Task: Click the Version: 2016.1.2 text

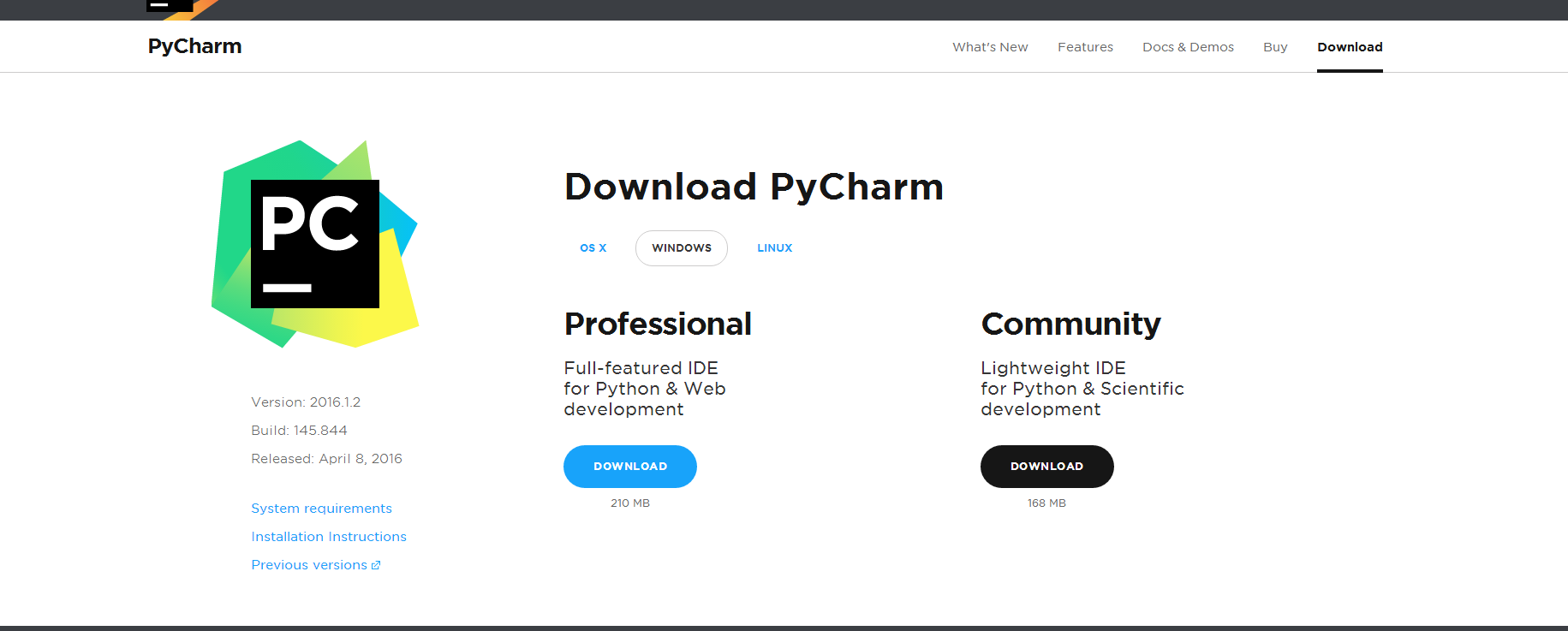Action: 306,402
